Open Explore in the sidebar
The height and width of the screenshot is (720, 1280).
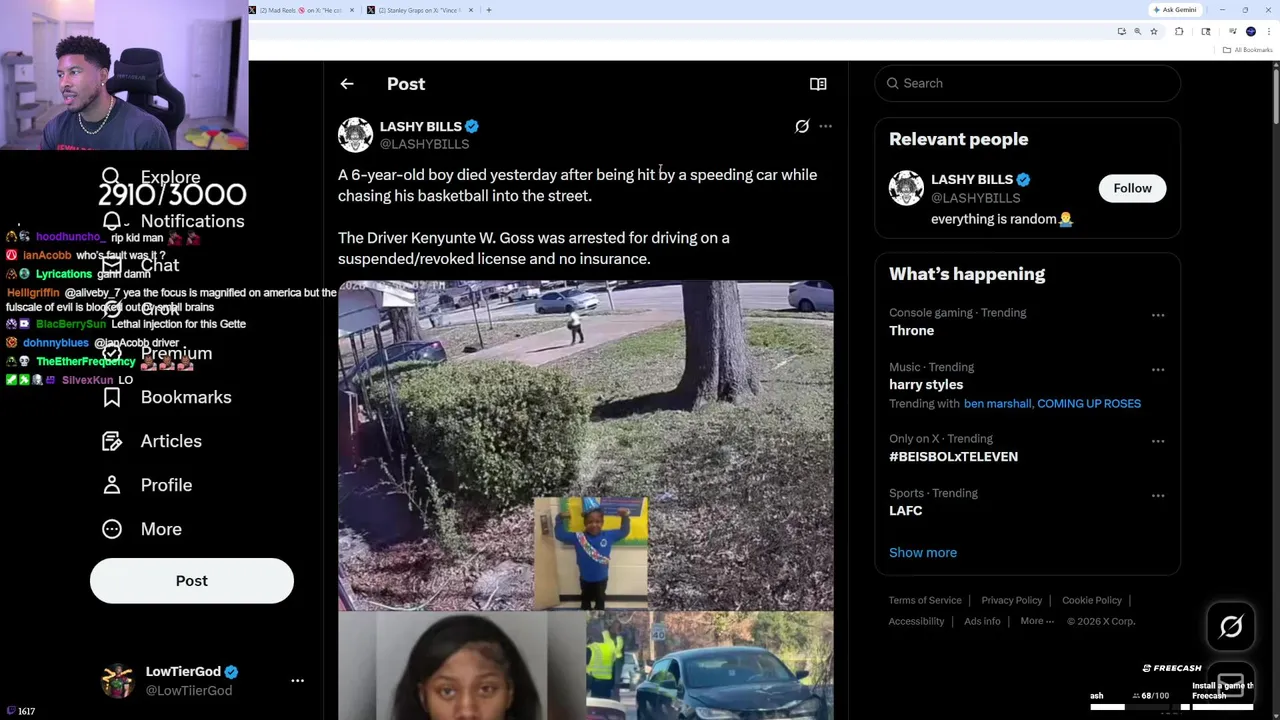[x=150, y=177]
